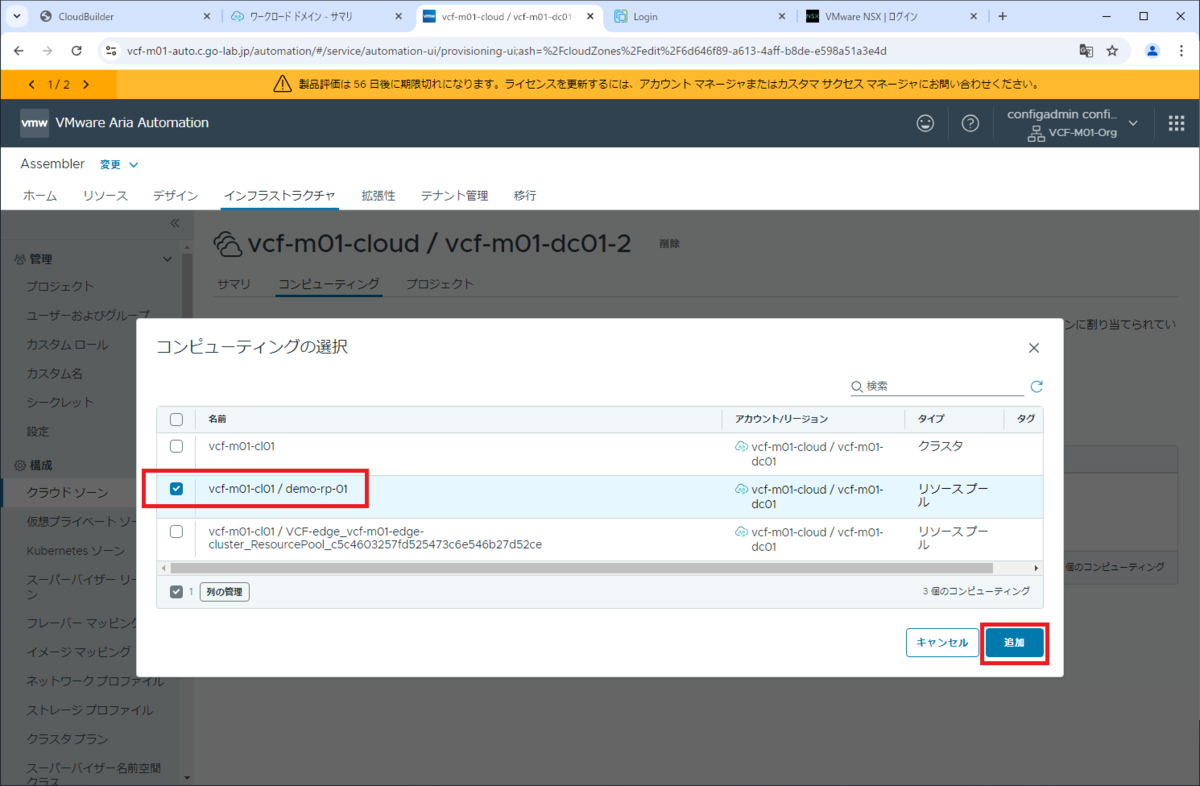1200x786 pixels.
Task: Click browser back arrow
Action: coord(19,51)
